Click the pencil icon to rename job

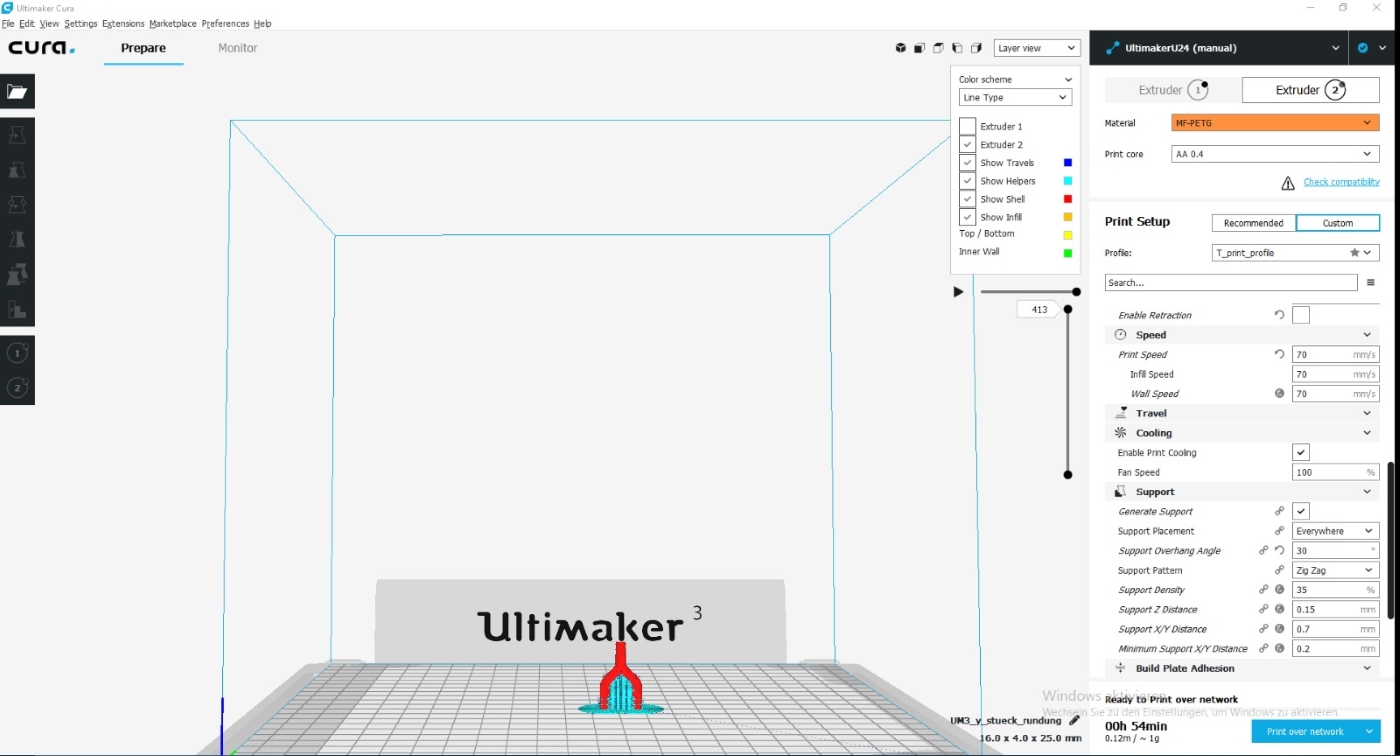pos(1074,720)
